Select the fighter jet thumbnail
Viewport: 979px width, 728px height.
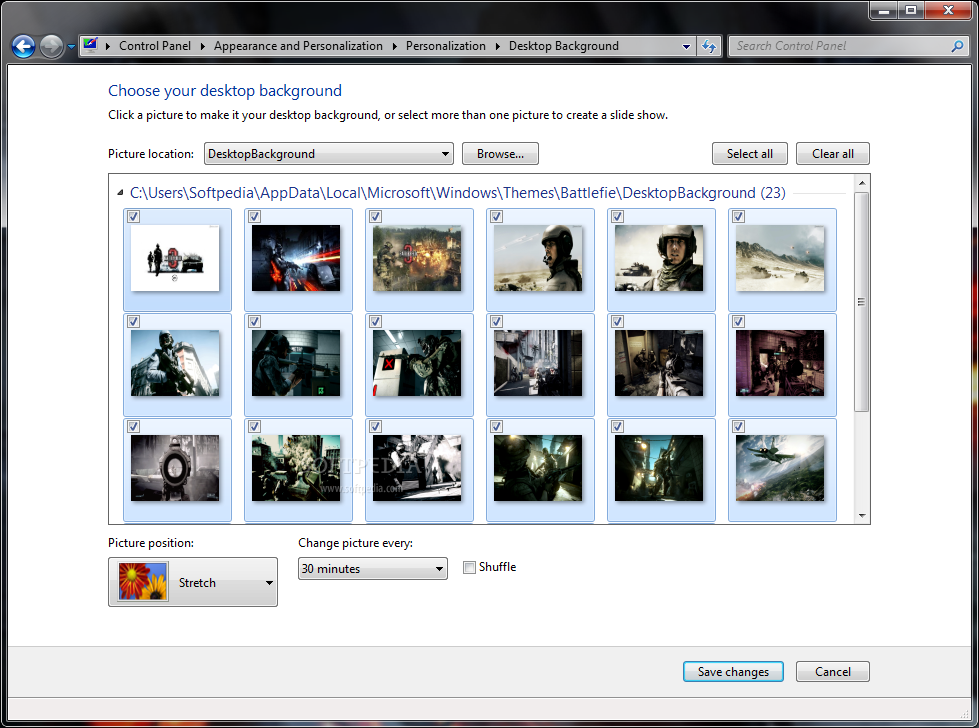point(780,468)
